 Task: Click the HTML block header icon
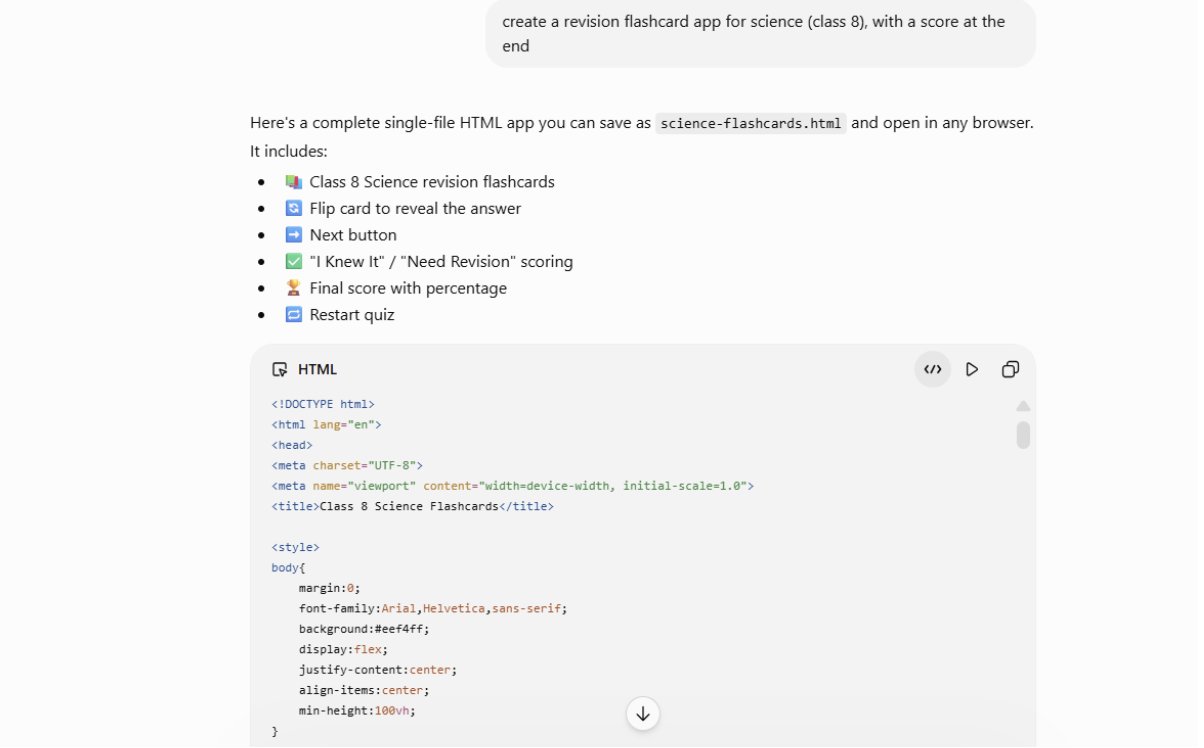point(280,369)
